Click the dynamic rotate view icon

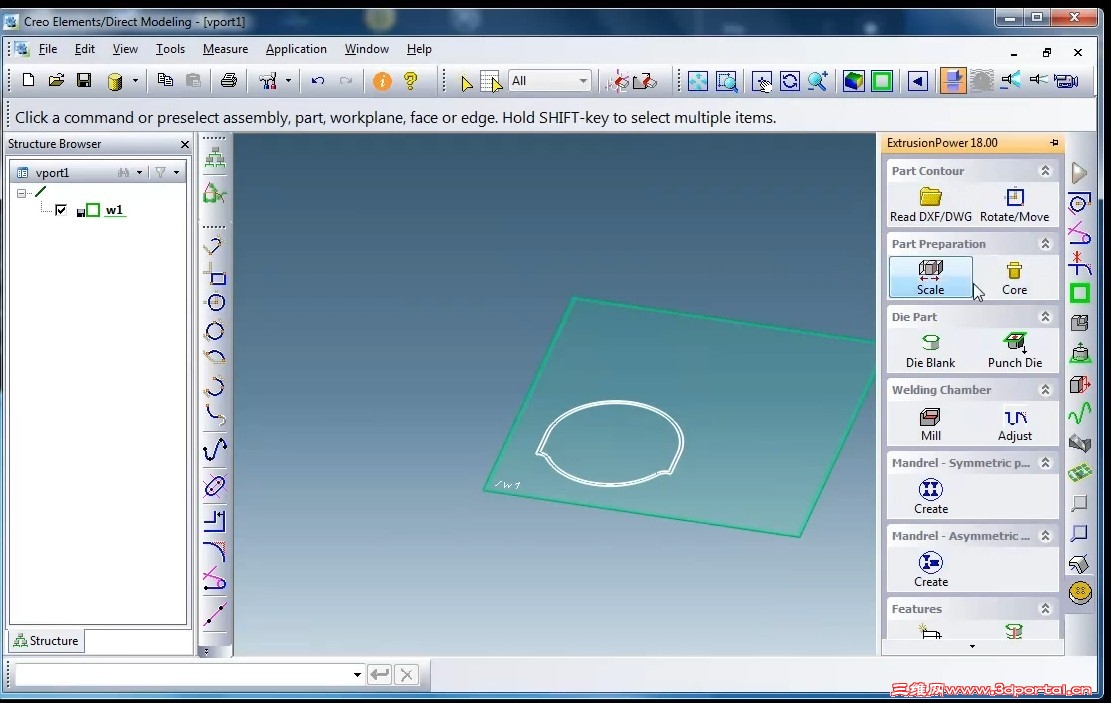click(x=789, y=81)
